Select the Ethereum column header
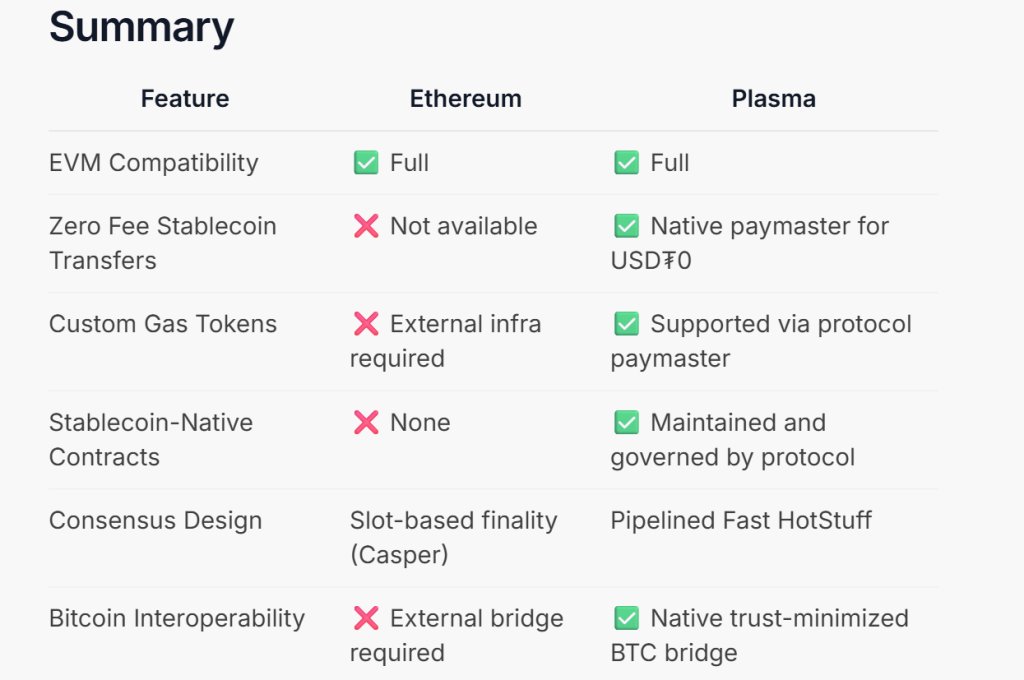This screenshot has height=680, width=1024. click(x=466, y=99)
